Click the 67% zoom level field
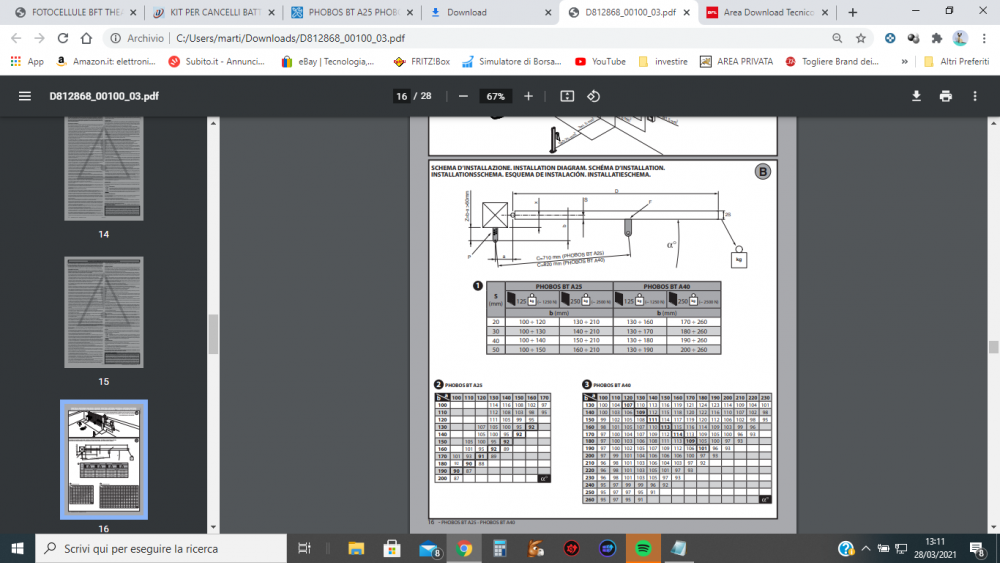The width and height of the screenshot is (1000, 563). click(x=496, y=96)
